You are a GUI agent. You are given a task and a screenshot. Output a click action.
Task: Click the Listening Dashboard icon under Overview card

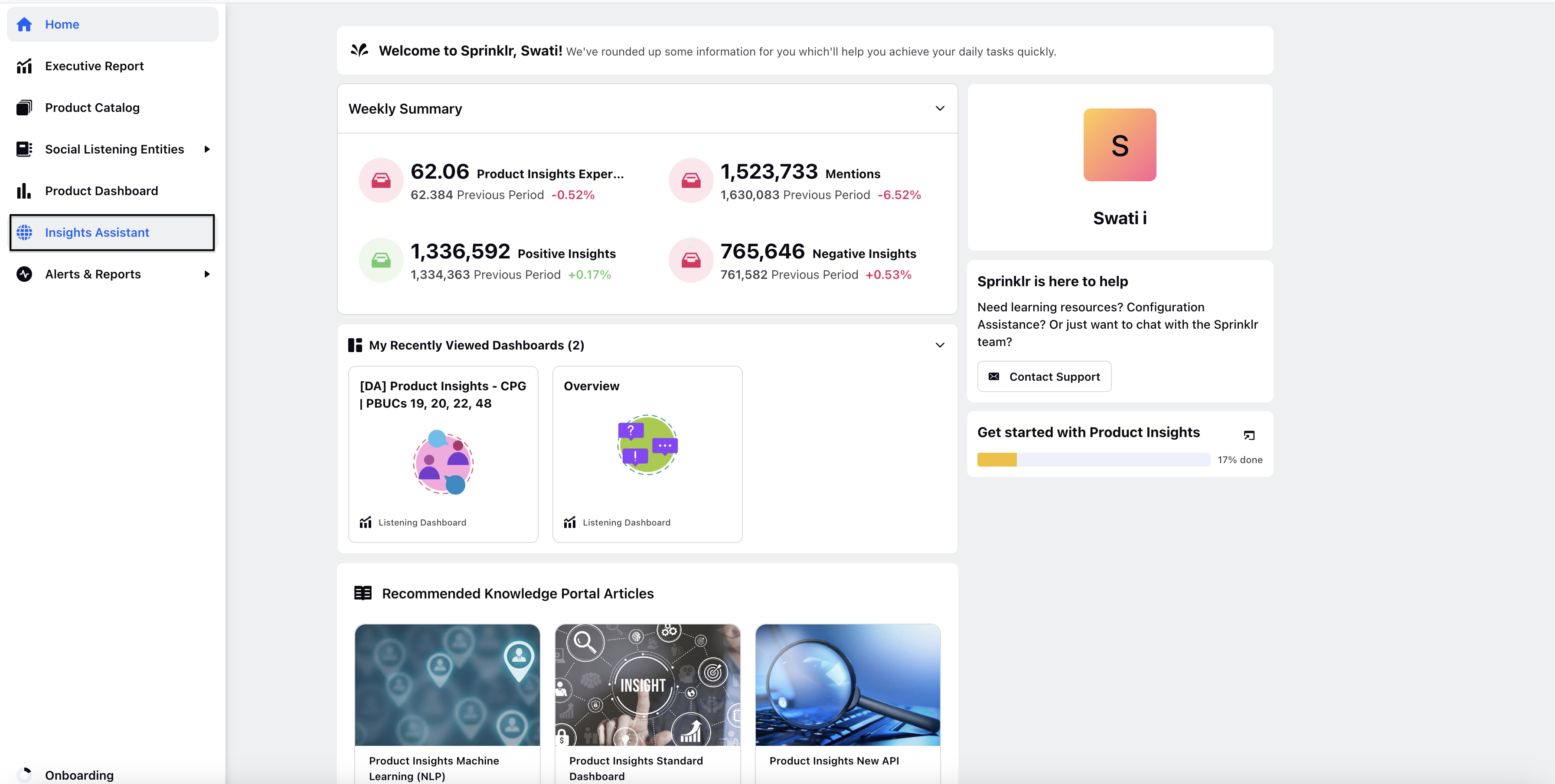pos(569,522)
